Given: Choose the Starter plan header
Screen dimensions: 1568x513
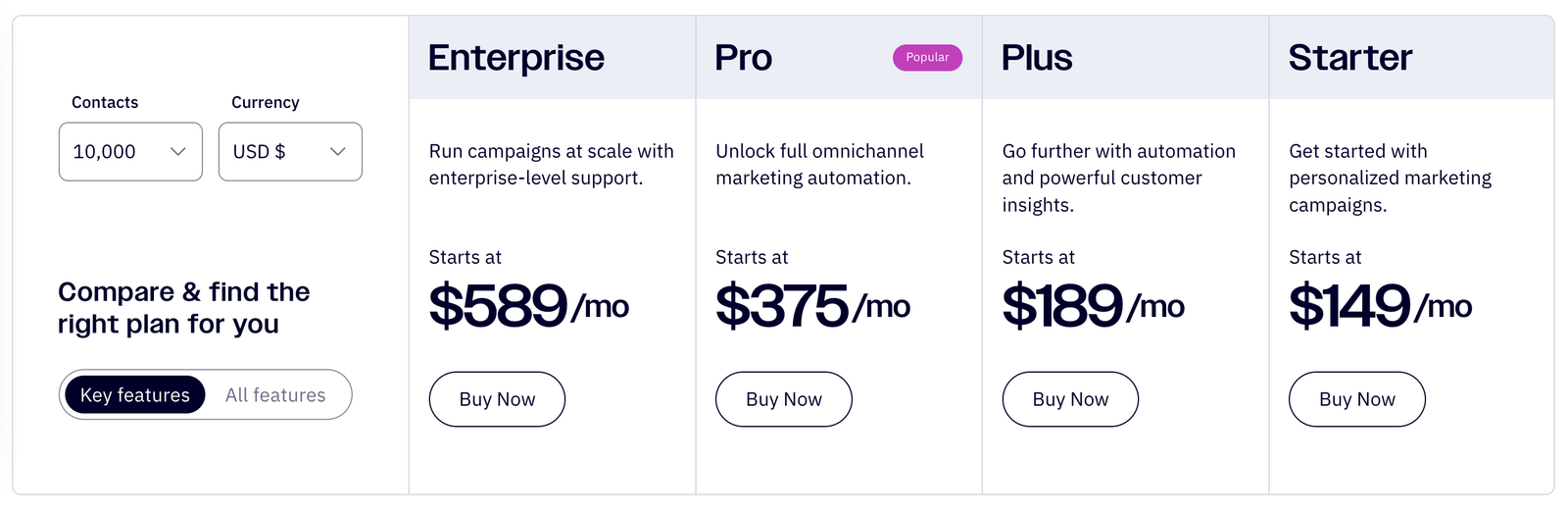Looking at the screenshot, I should [x=1350, y=58].
